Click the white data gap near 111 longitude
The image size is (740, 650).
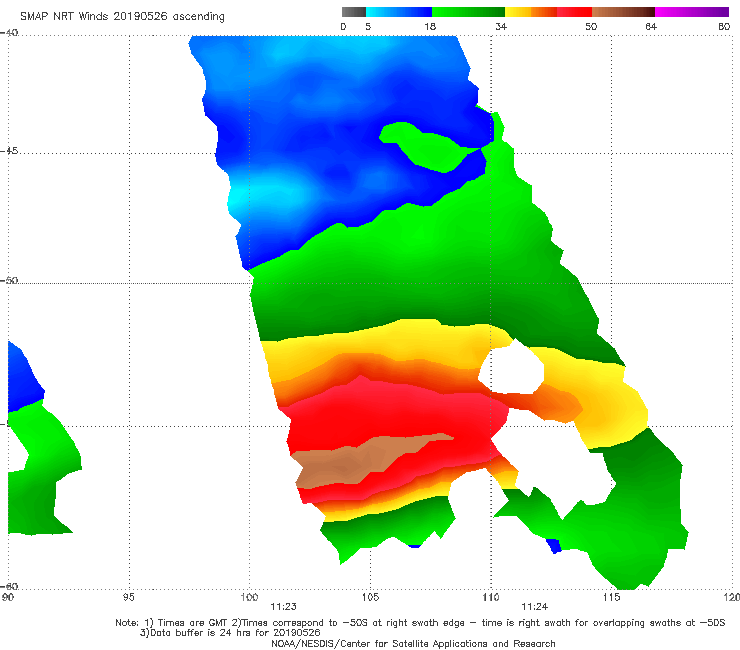point(512,368)
